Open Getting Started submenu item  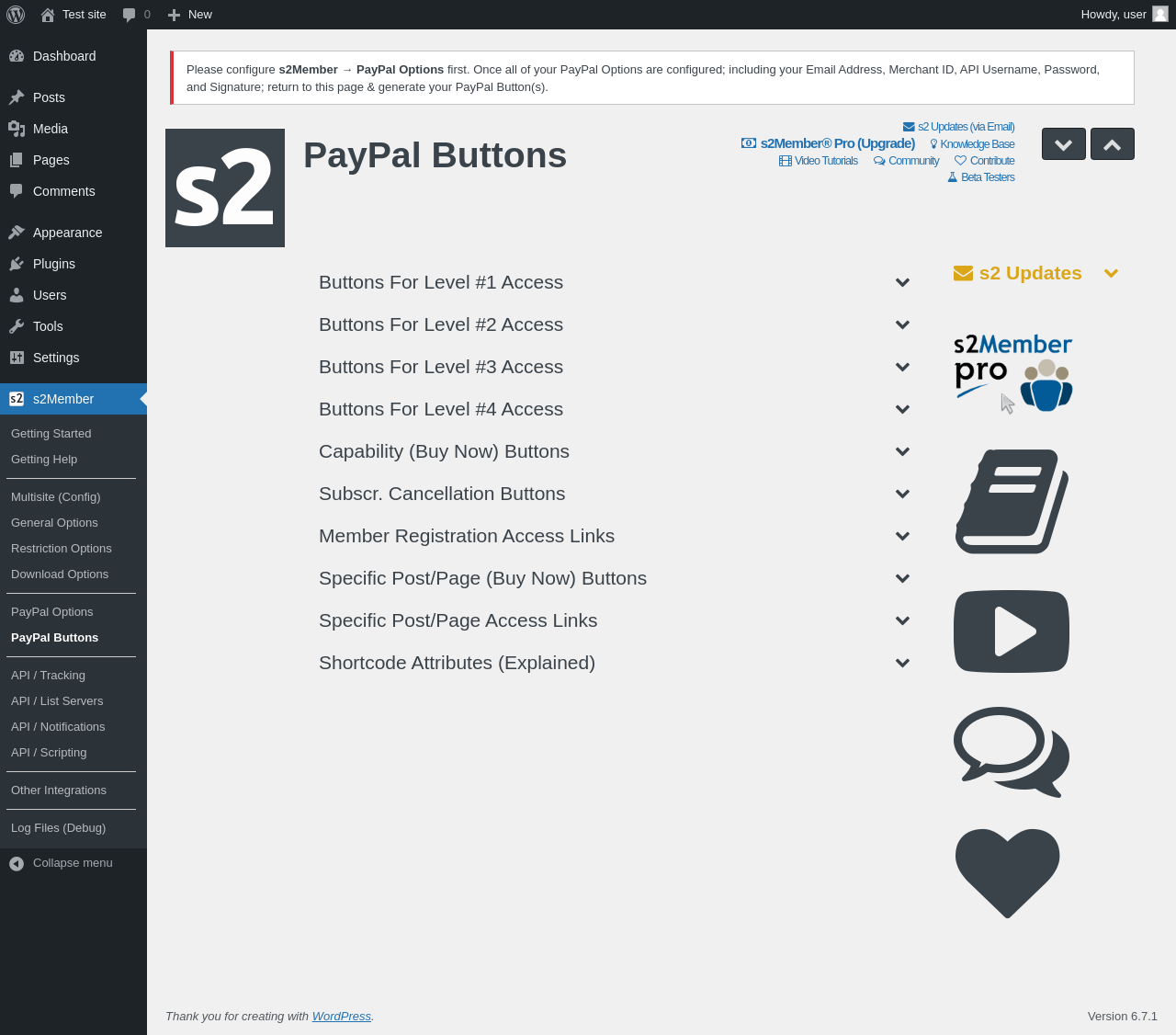[73, 434]
